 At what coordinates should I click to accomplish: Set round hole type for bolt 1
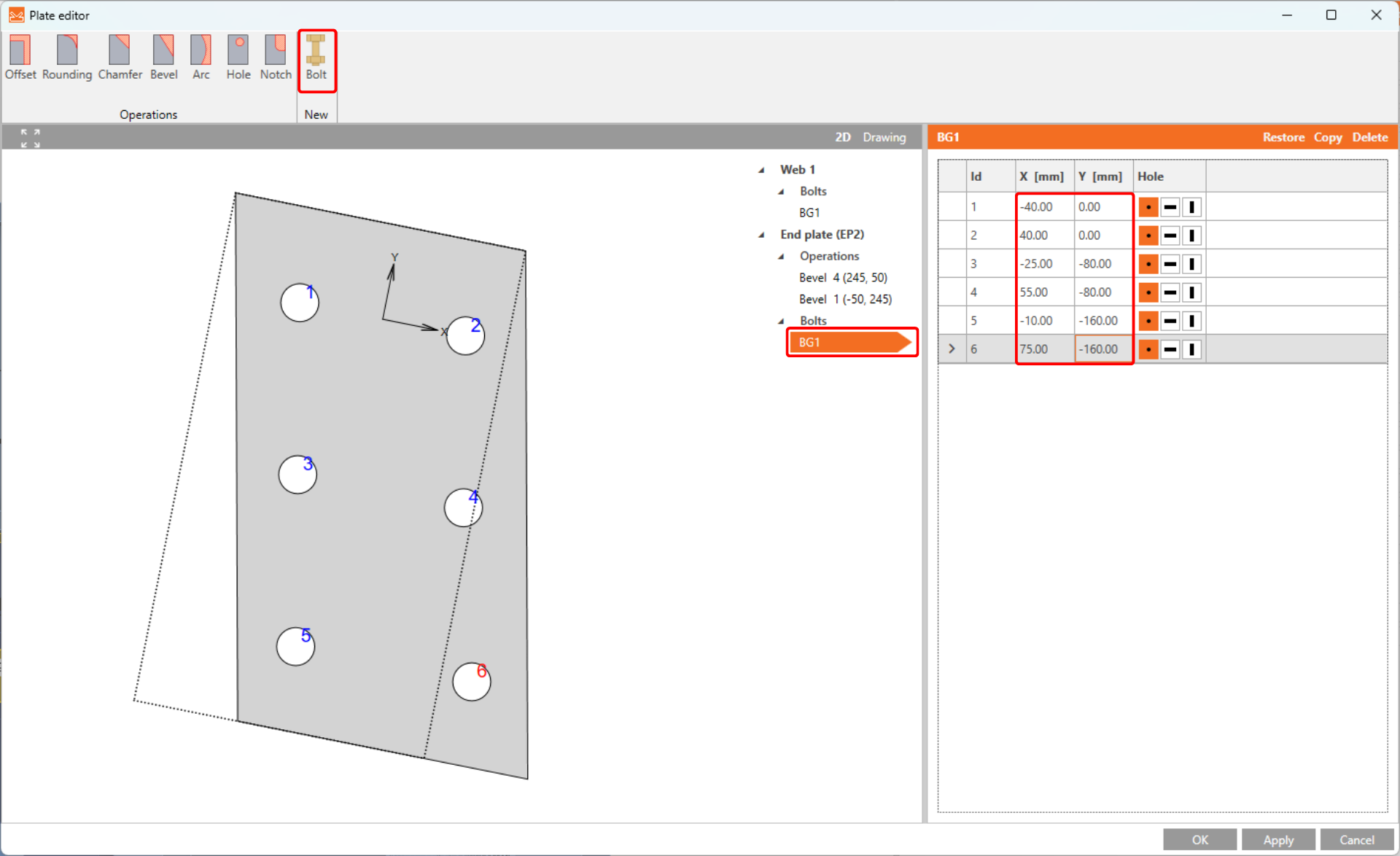tap(1148, 207)
